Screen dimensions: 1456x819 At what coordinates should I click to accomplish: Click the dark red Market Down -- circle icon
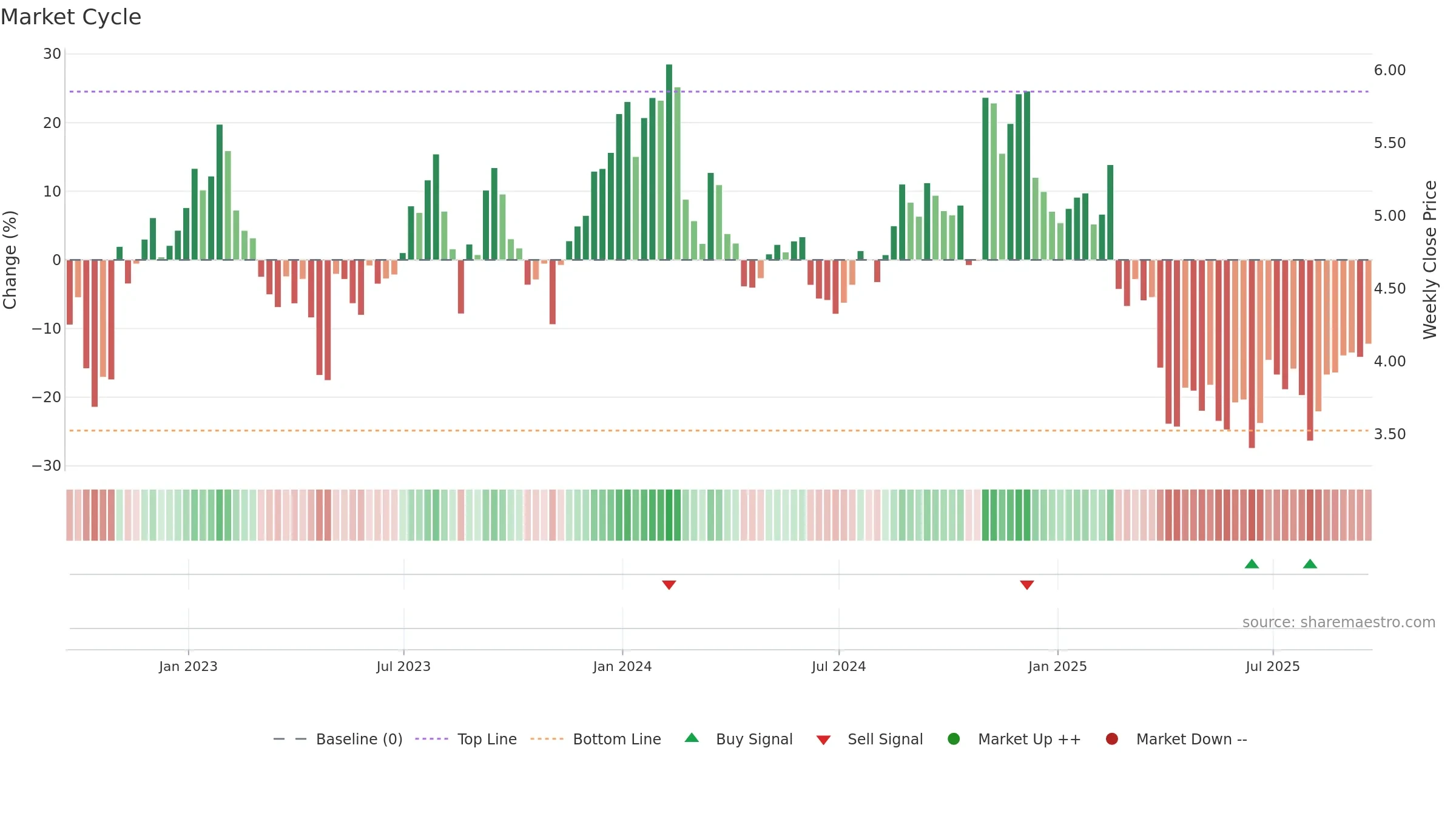pos(1112,739)
